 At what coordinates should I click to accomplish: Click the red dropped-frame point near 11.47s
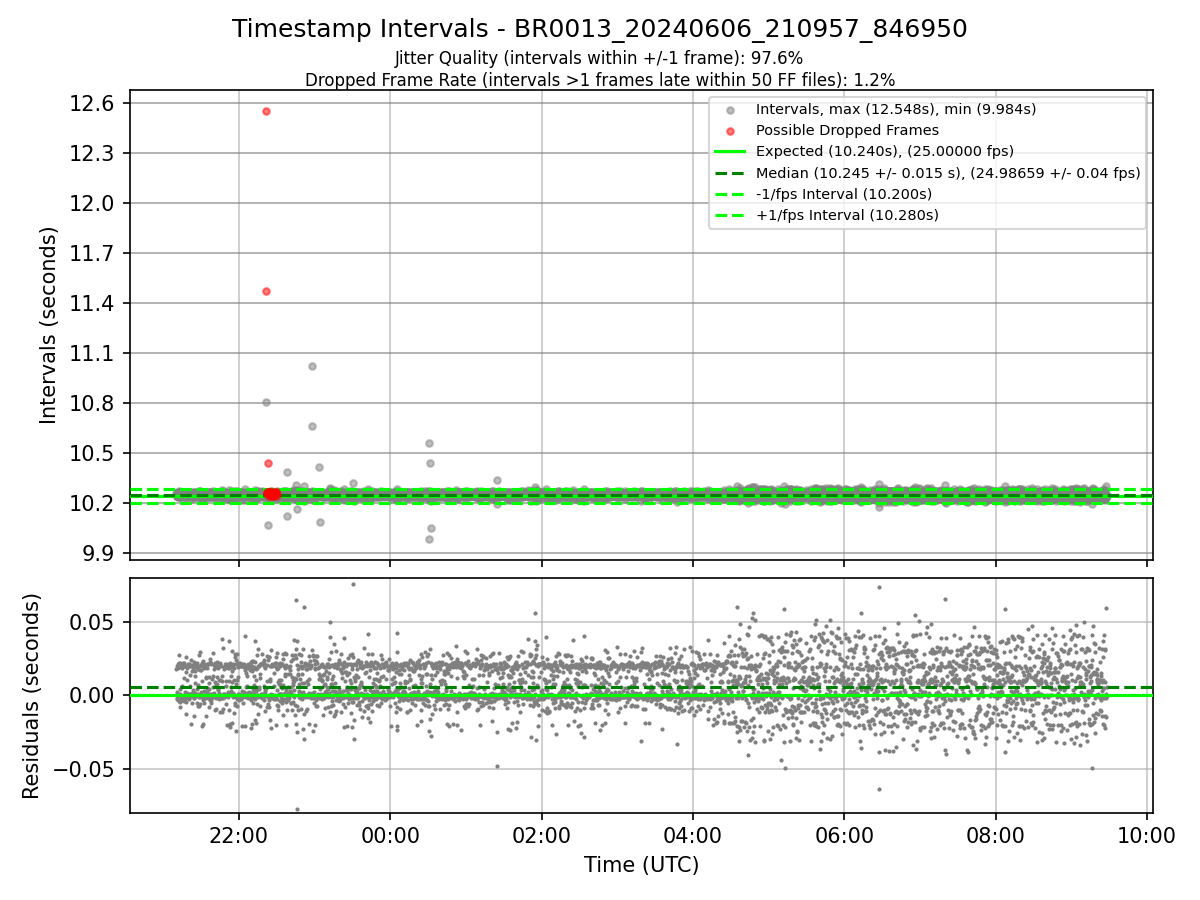point(266,291)
